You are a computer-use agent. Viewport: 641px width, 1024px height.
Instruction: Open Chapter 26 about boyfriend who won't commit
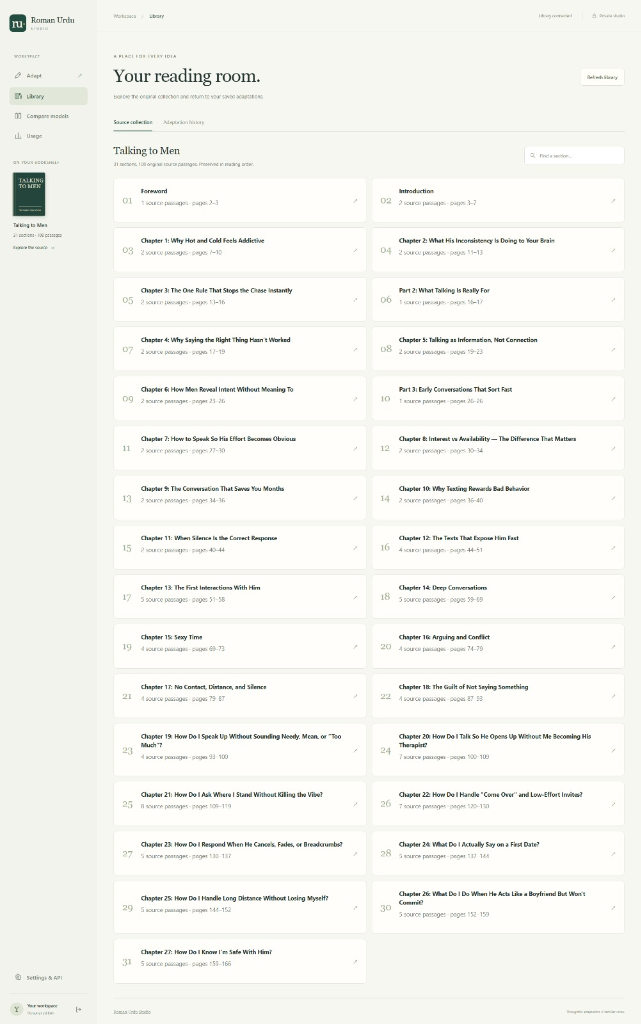pyautogui.click(x=498, y=907)
